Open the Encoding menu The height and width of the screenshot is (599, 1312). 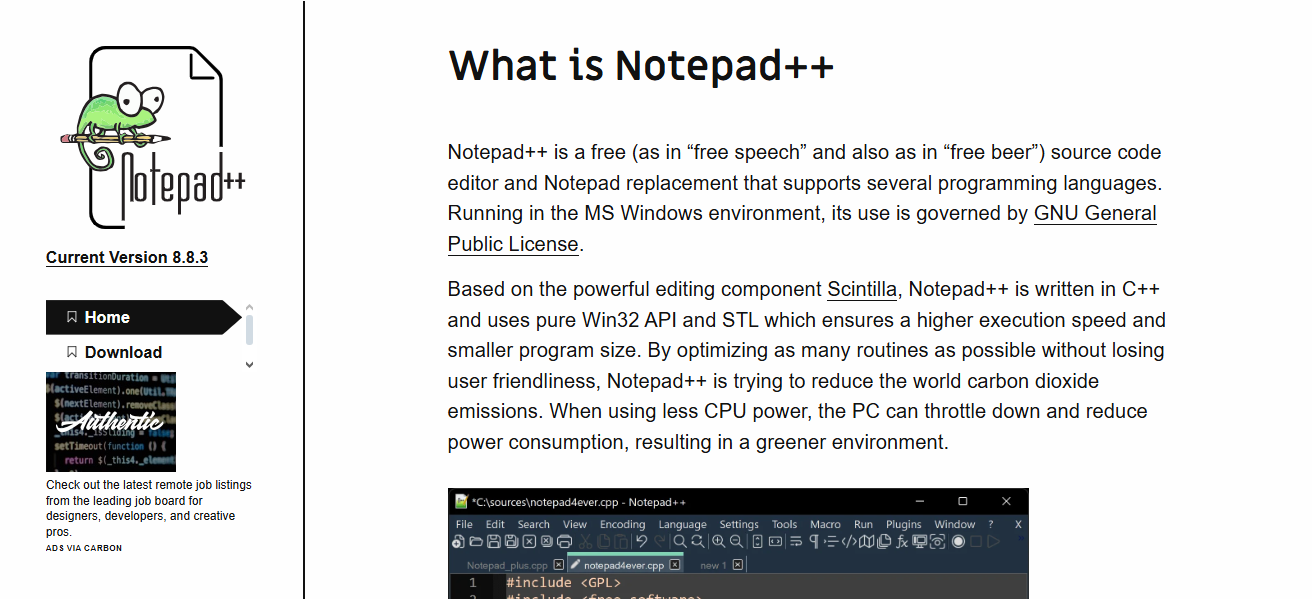coord(623,524)
